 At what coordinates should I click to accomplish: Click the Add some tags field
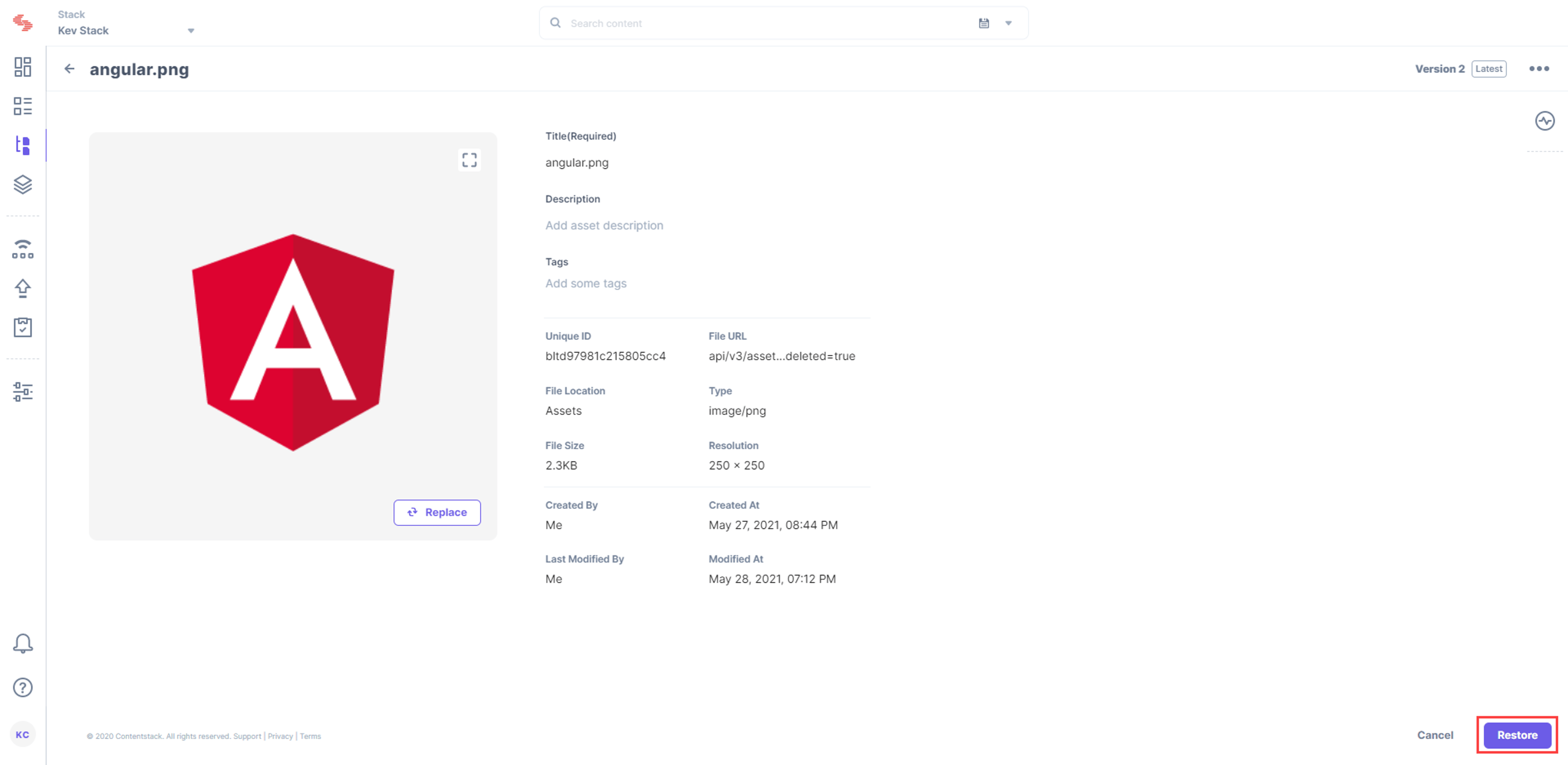point(586,283)
